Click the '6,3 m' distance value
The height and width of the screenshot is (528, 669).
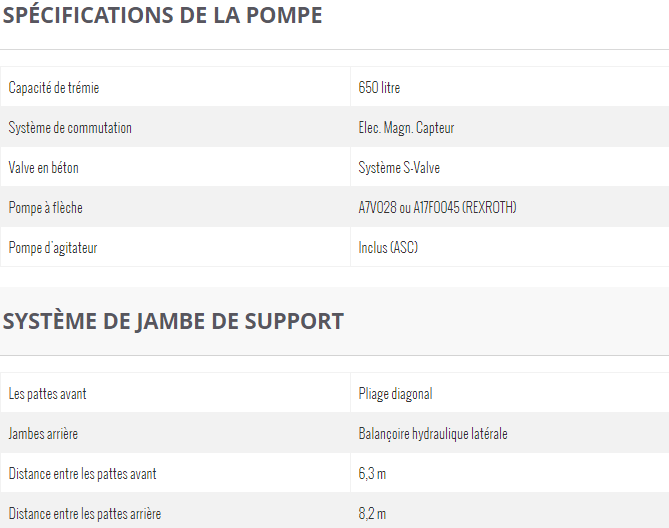pyautogui.click(x=372, y=474)
